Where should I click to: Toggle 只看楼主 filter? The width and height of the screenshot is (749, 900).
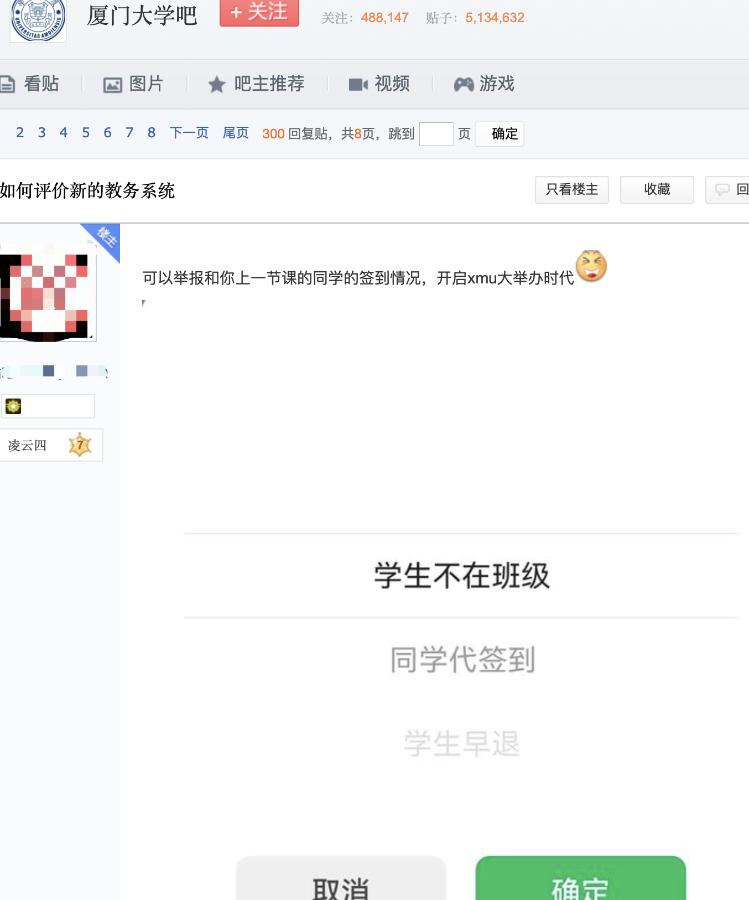coord(572,189)
